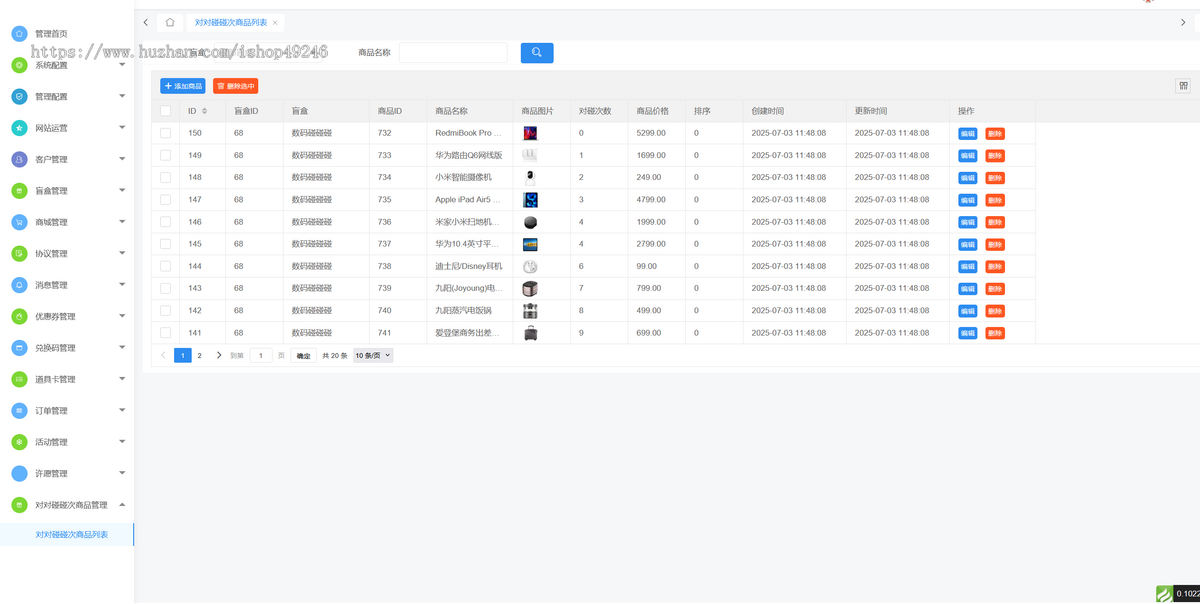Click the 消息管理 bell icon
The image size is (1200, 604).
point(19,285)
